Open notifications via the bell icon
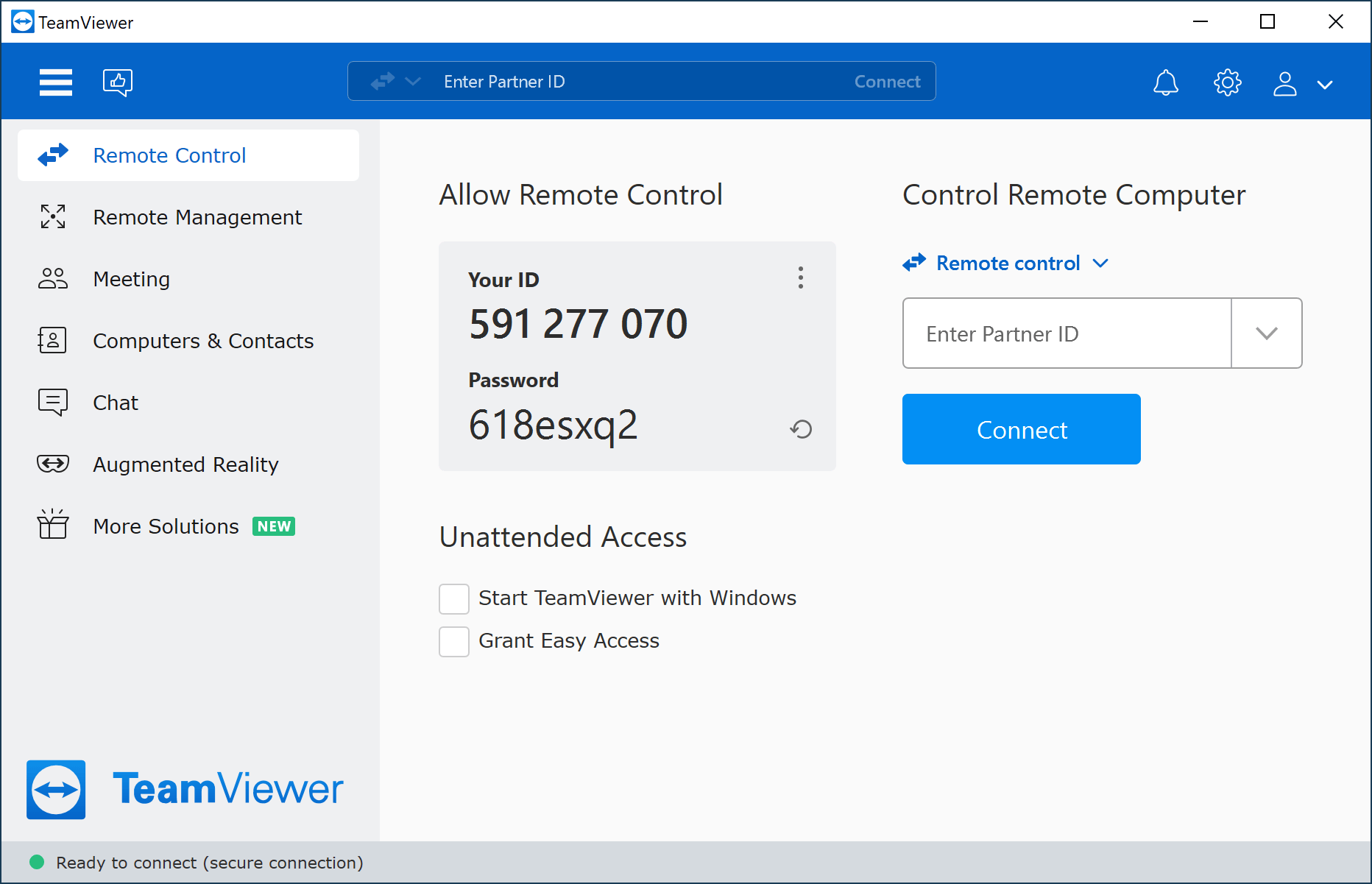 click(1165, 82)
